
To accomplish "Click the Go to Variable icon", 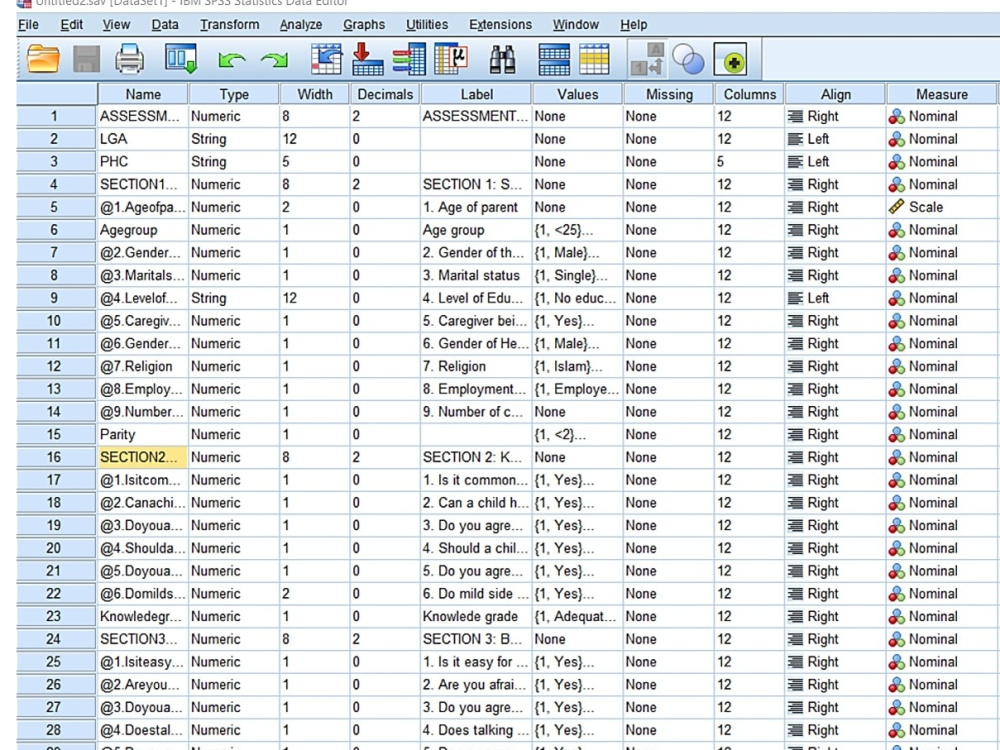I will point(367,59).
